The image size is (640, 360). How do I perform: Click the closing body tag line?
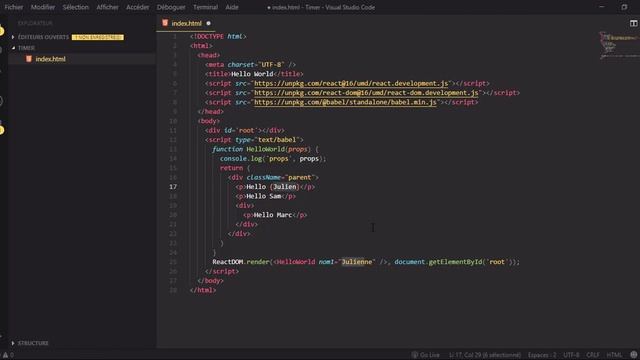click(210, 281)
